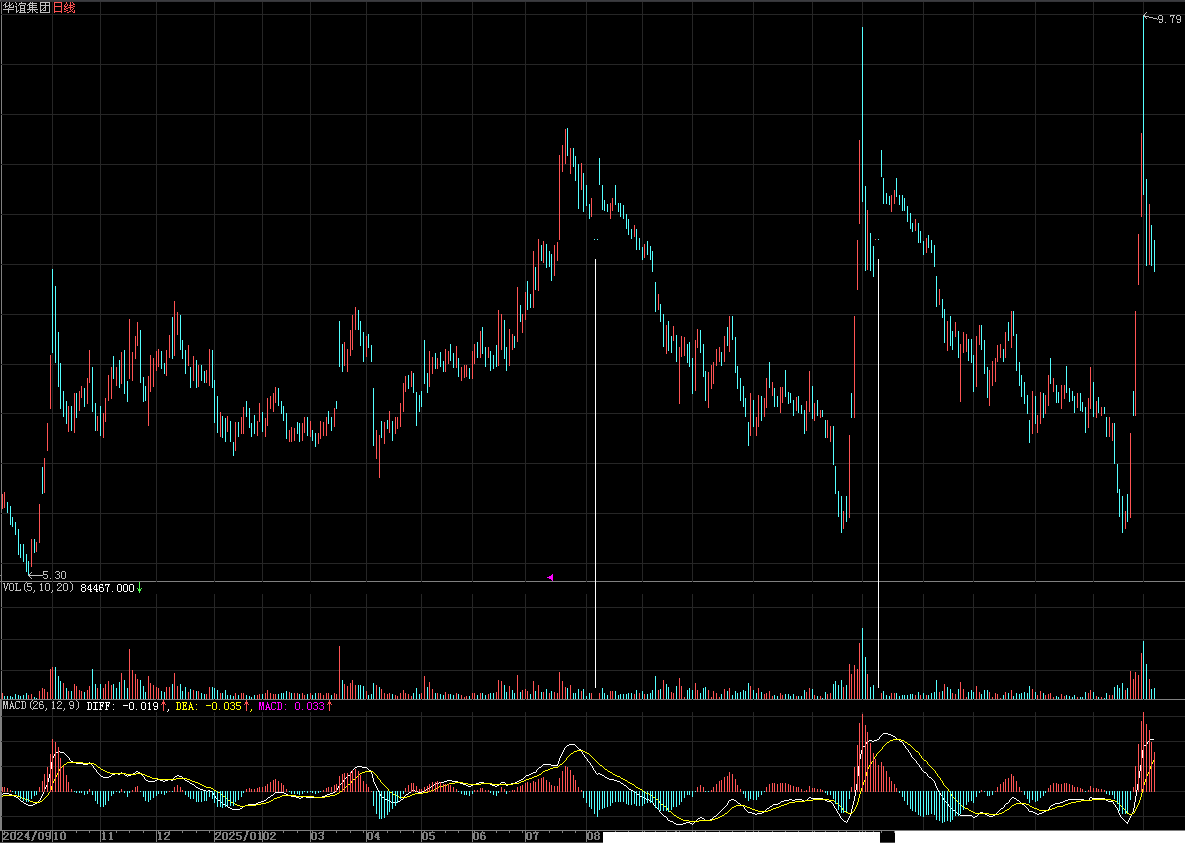The image size is (1185, 843).
Task: Click the 12 month label on axis
Action: [163, 836]
